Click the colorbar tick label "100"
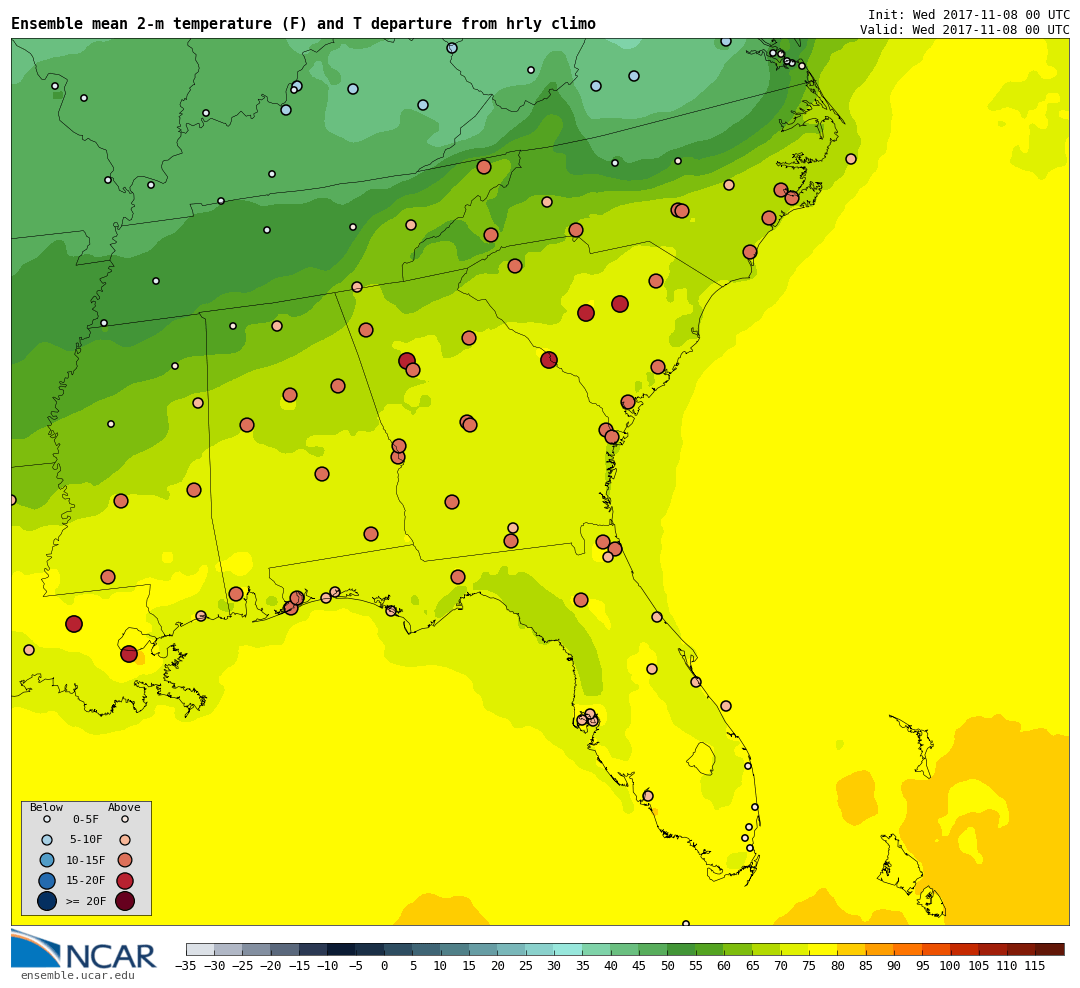 (950, 966)
